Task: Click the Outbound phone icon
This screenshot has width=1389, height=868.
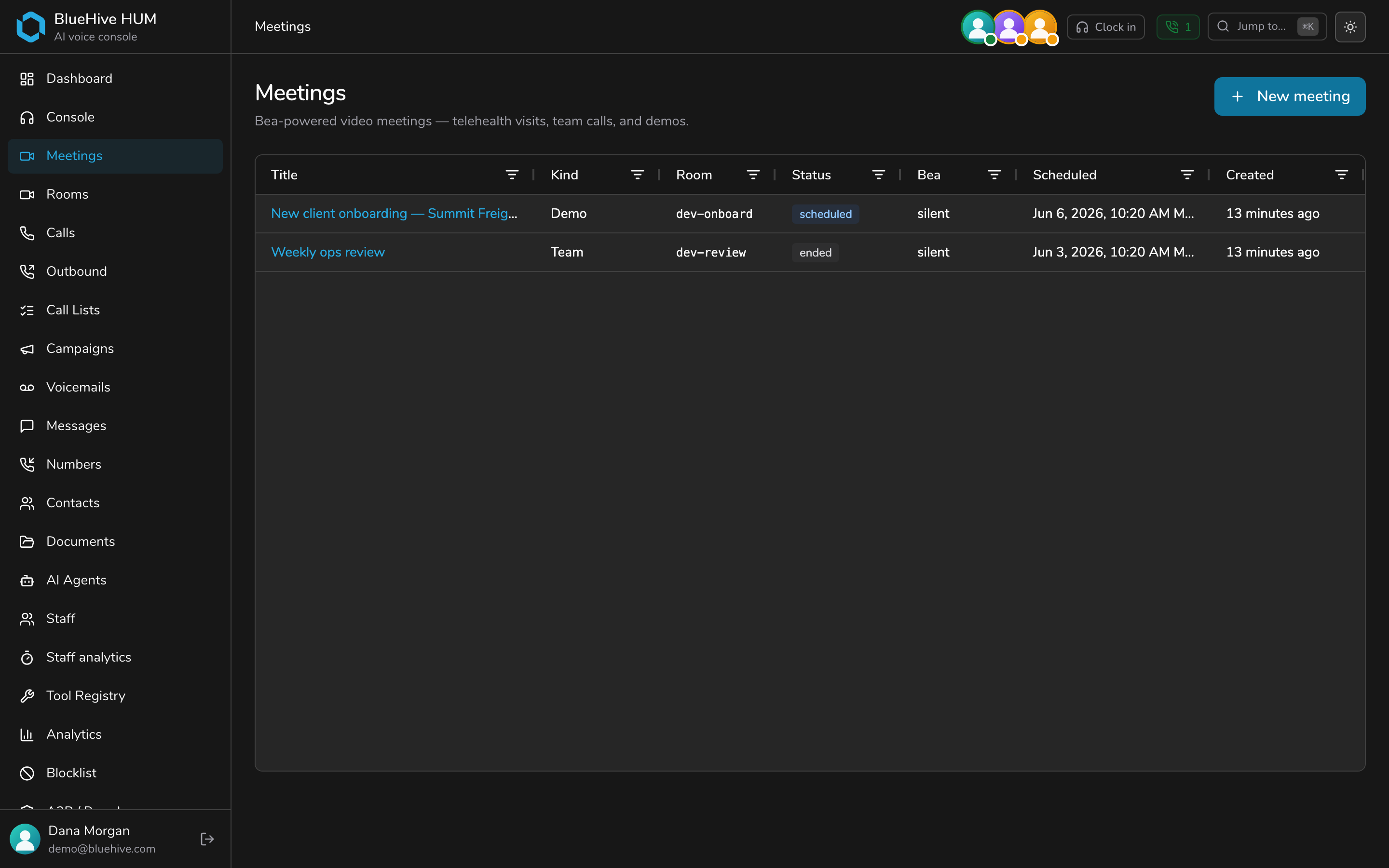Action: tap(27, 271)
